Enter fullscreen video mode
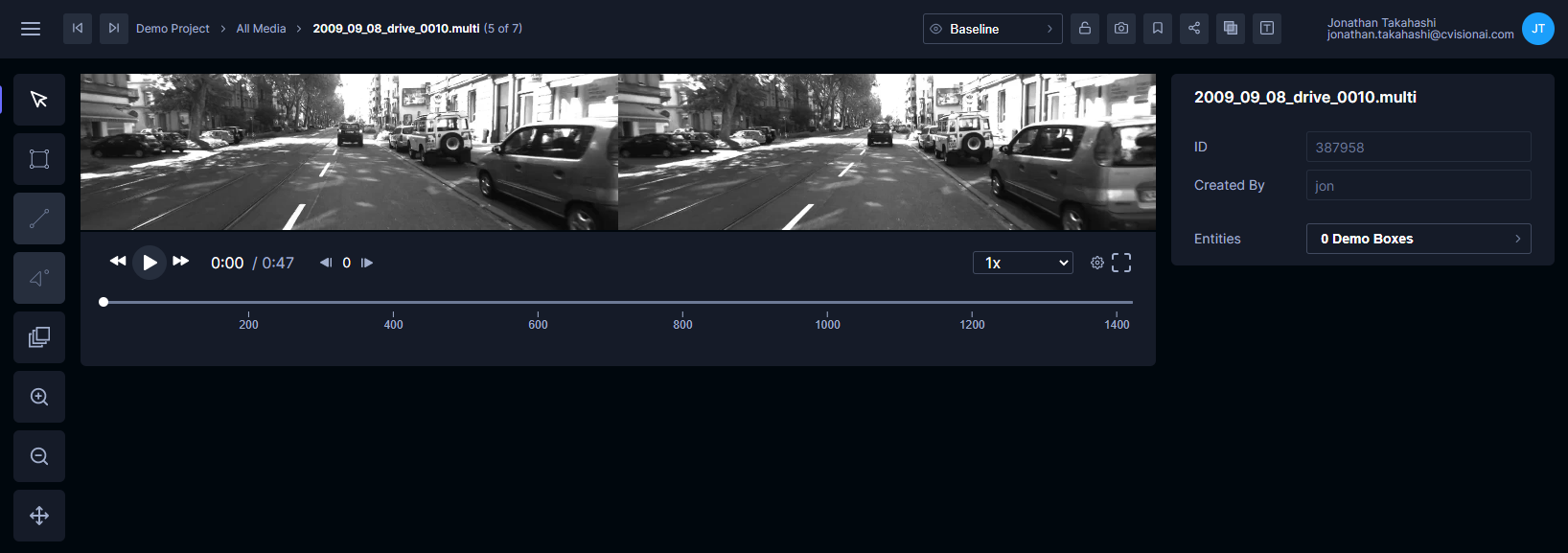This screenshot has height=553, width=1568. (x=1121, y=263)
